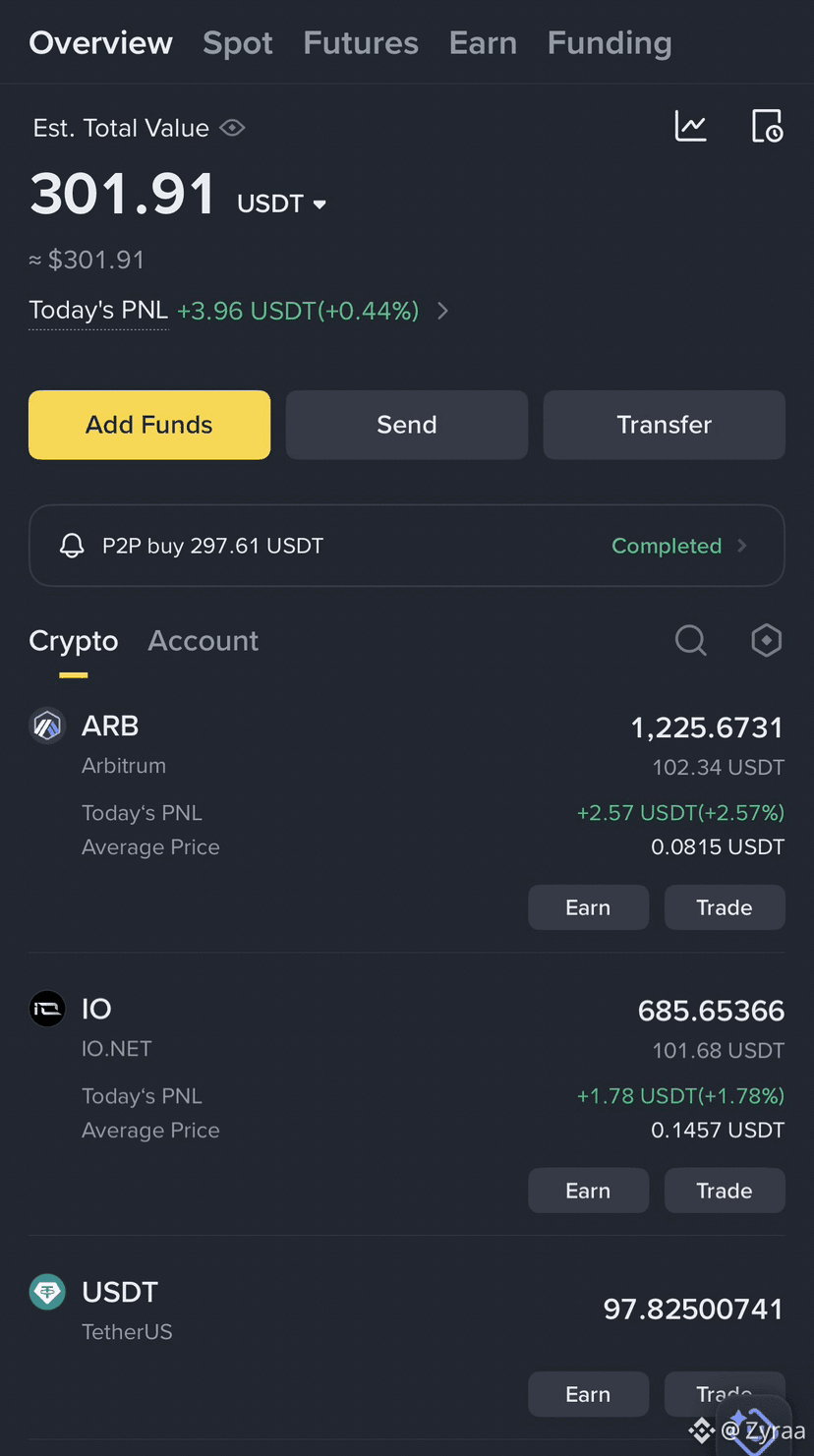The height and width of the screenshot is (1456, 814).
Task: Click Trade button for ARB
Action: 725,907
